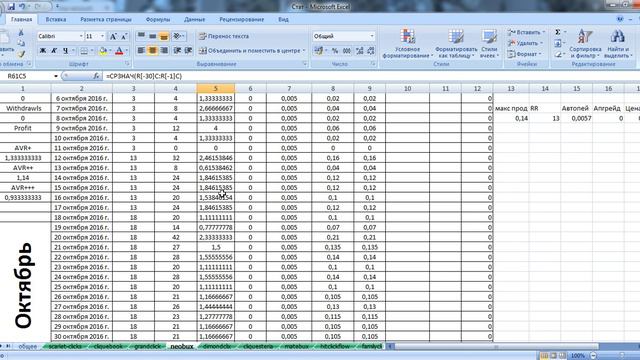
Task: Open the Рецензирование ribbon tab
Action: click(242, 19)
